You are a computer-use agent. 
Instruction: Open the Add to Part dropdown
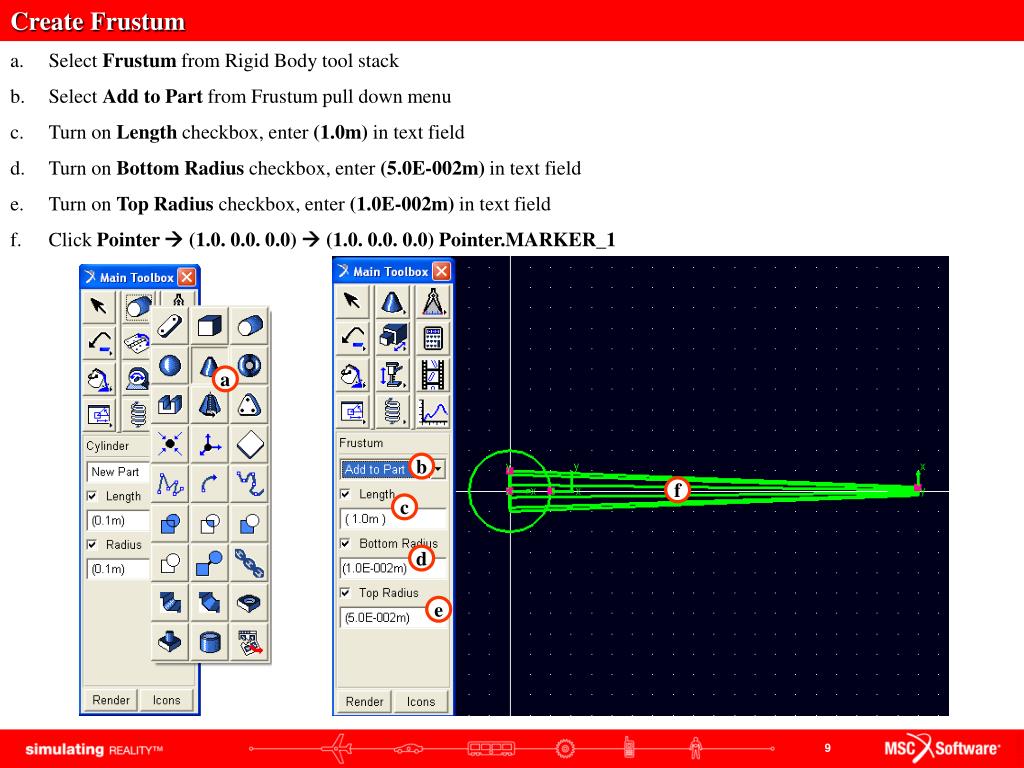pos(393,469)
